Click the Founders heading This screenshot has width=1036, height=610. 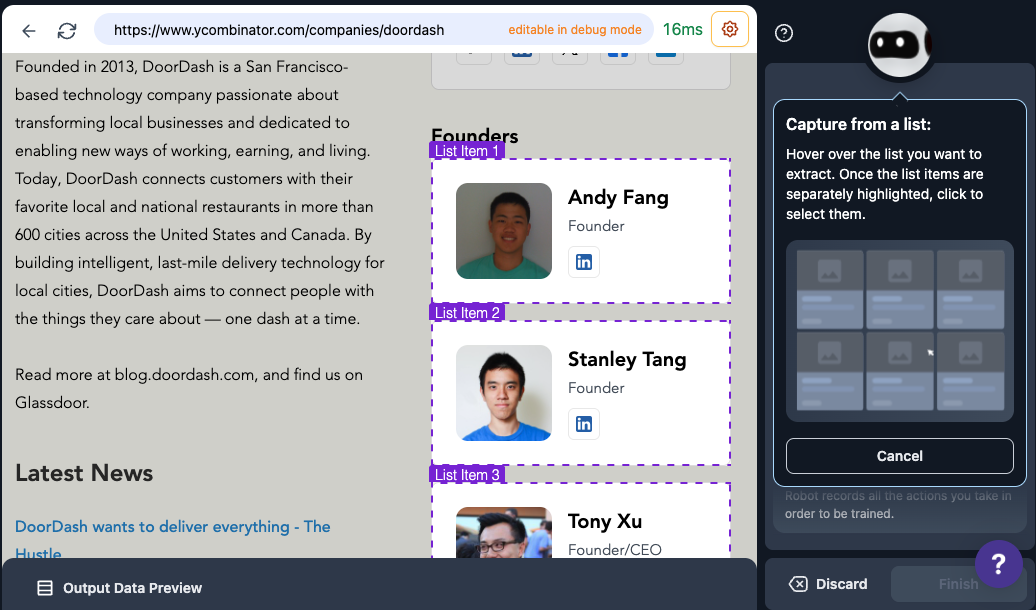[x=474, y=135]
